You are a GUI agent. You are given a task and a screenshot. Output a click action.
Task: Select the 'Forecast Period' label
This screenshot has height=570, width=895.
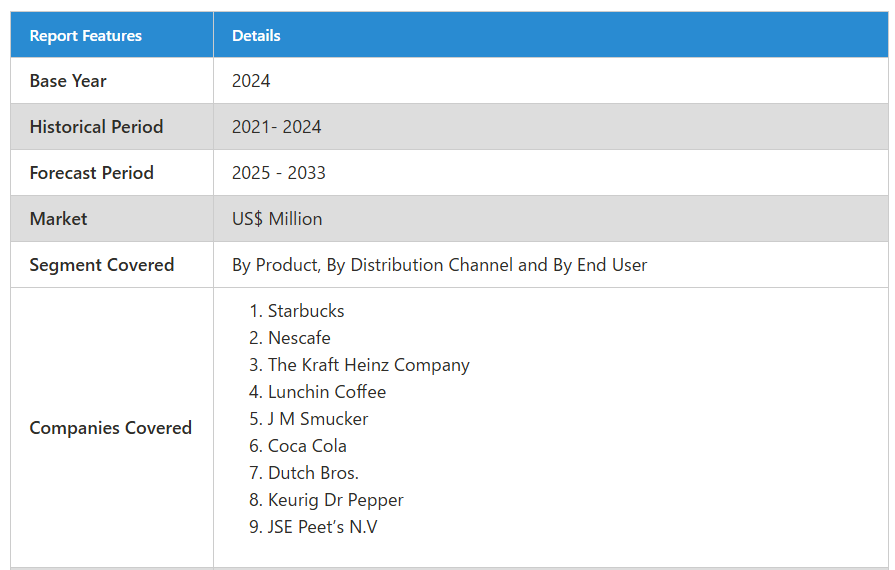92,173
